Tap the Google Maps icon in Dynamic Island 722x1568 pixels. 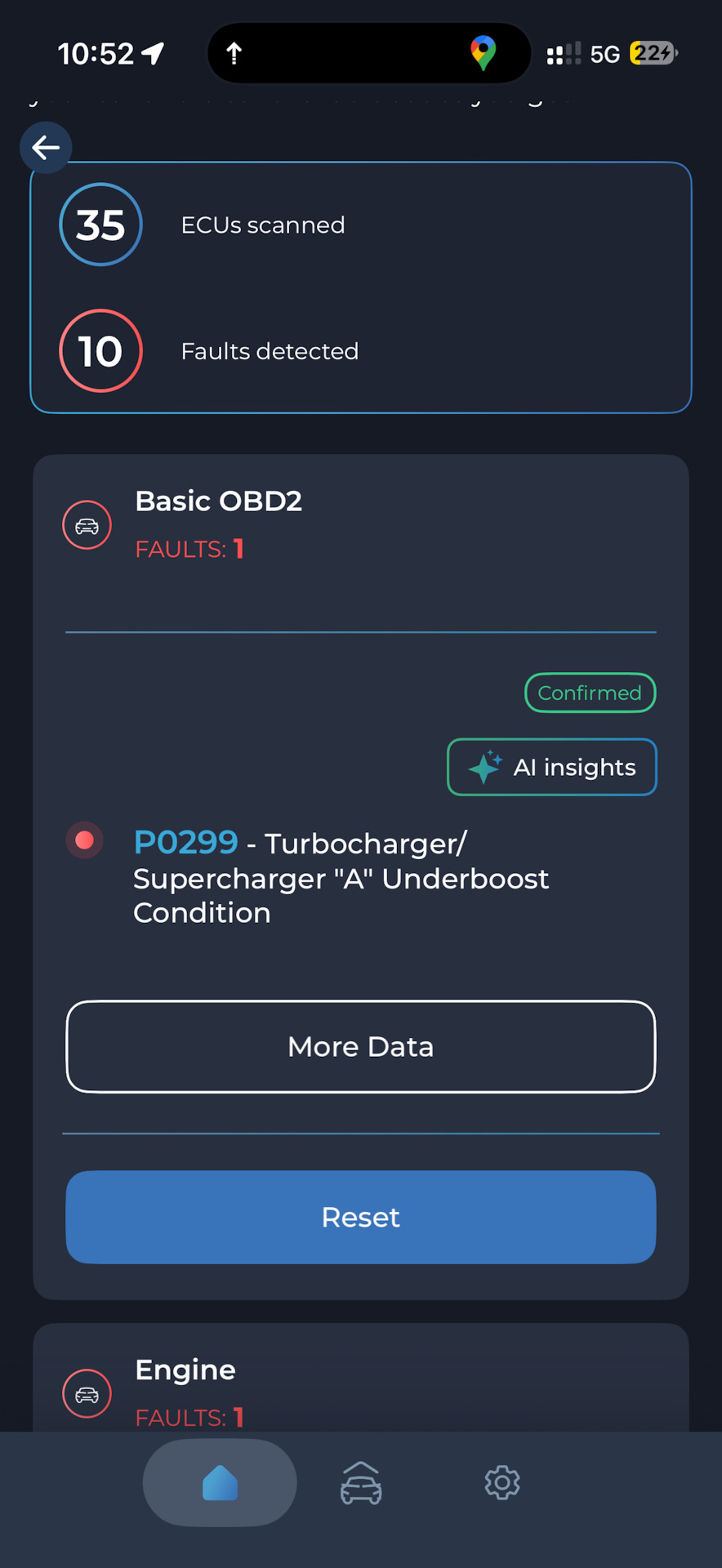pyautogui.click(x=484, y=53)
